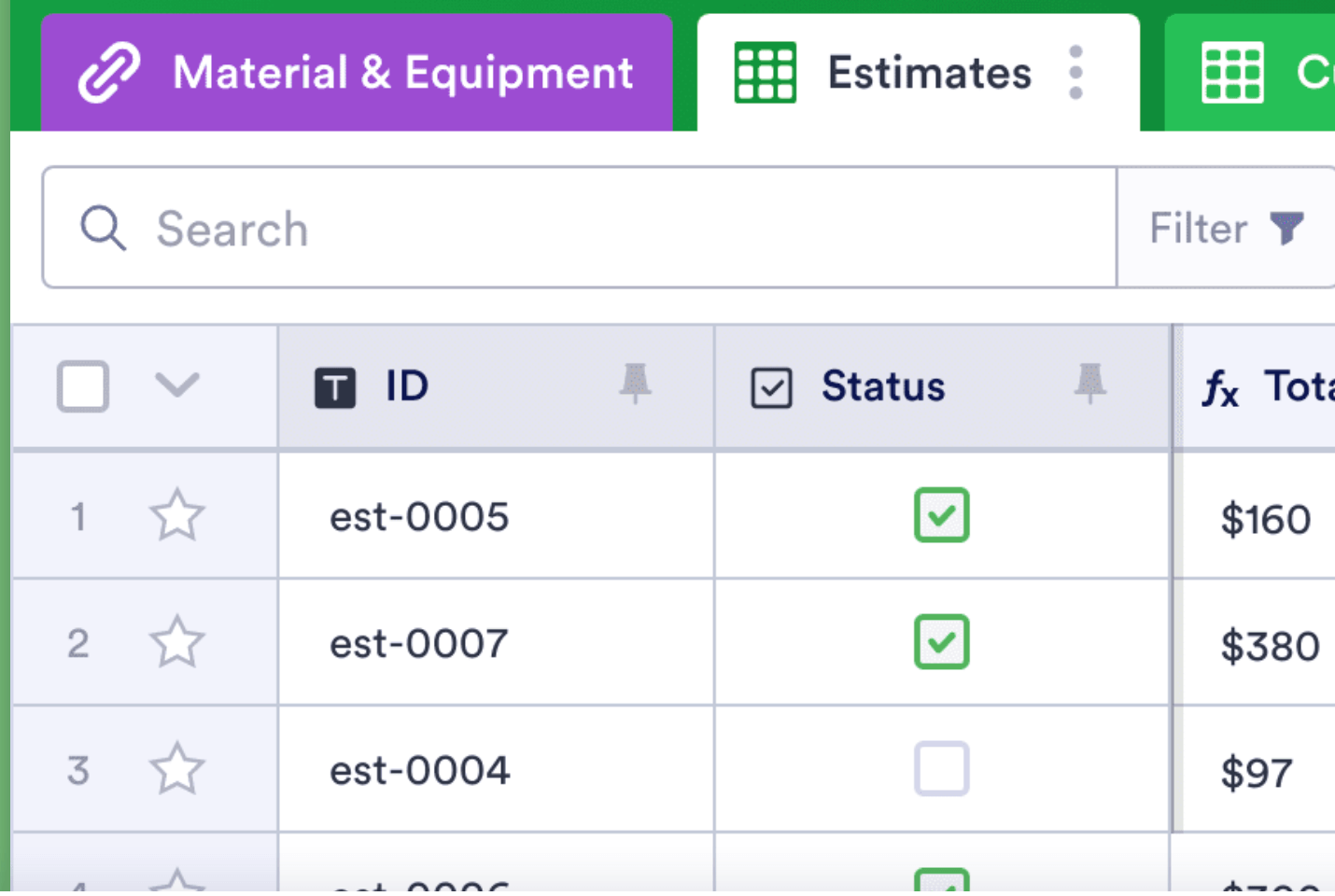Select the est-0004 ID cell

point(496,769)
